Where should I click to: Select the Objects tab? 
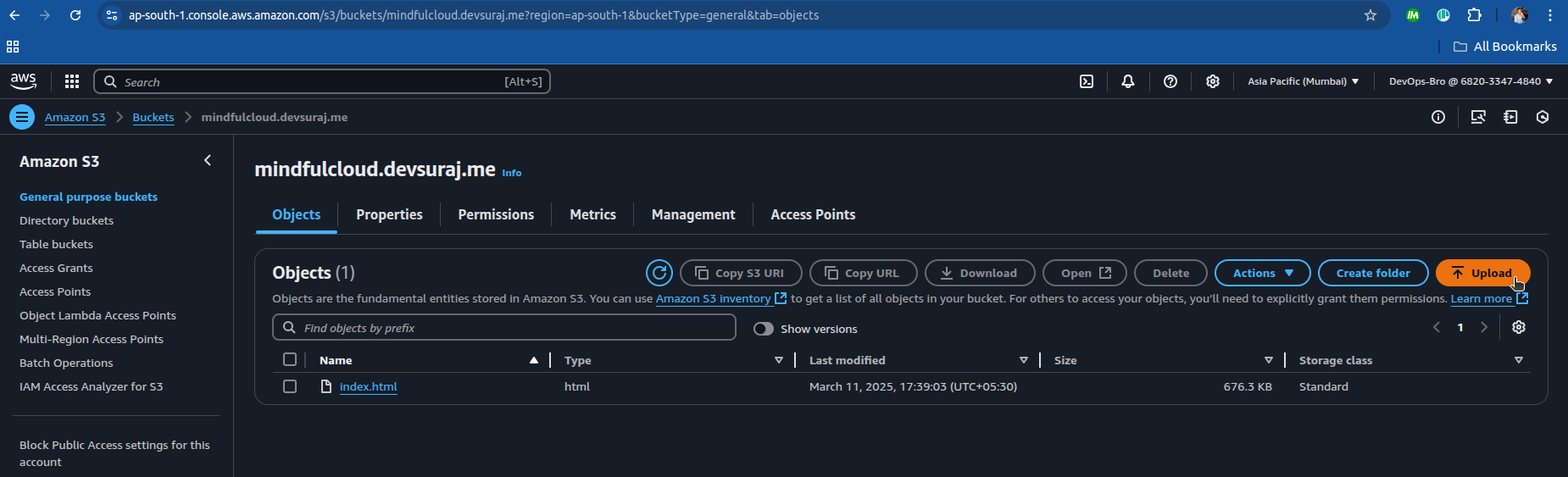point(296,214)
